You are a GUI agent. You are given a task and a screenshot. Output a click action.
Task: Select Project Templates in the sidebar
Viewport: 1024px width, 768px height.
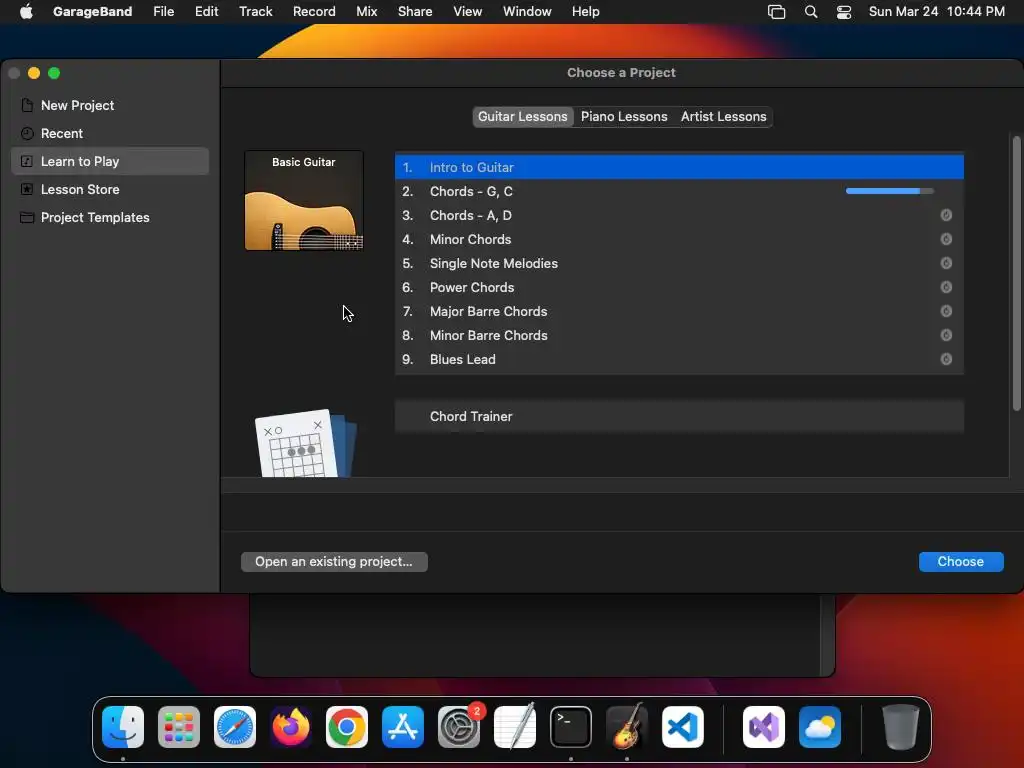110,217
